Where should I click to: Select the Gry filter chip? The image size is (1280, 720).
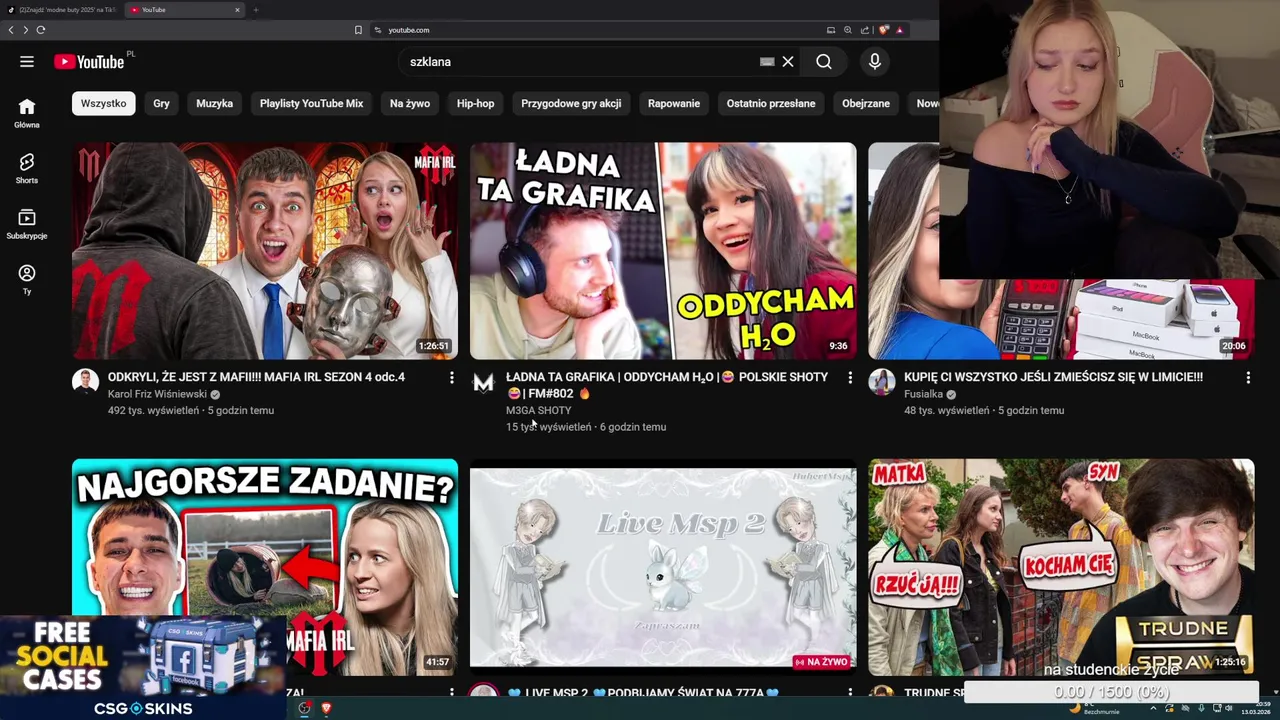162,103
